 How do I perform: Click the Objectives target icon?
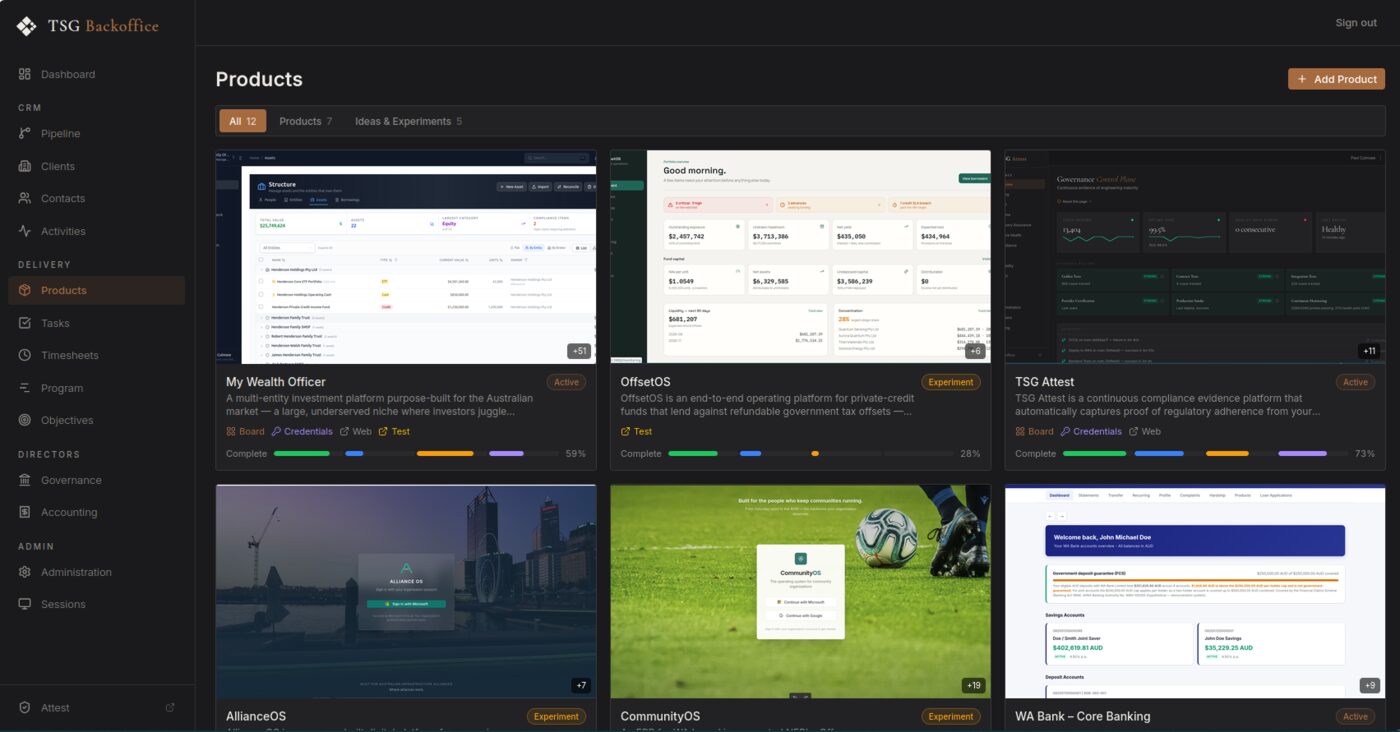25,420
